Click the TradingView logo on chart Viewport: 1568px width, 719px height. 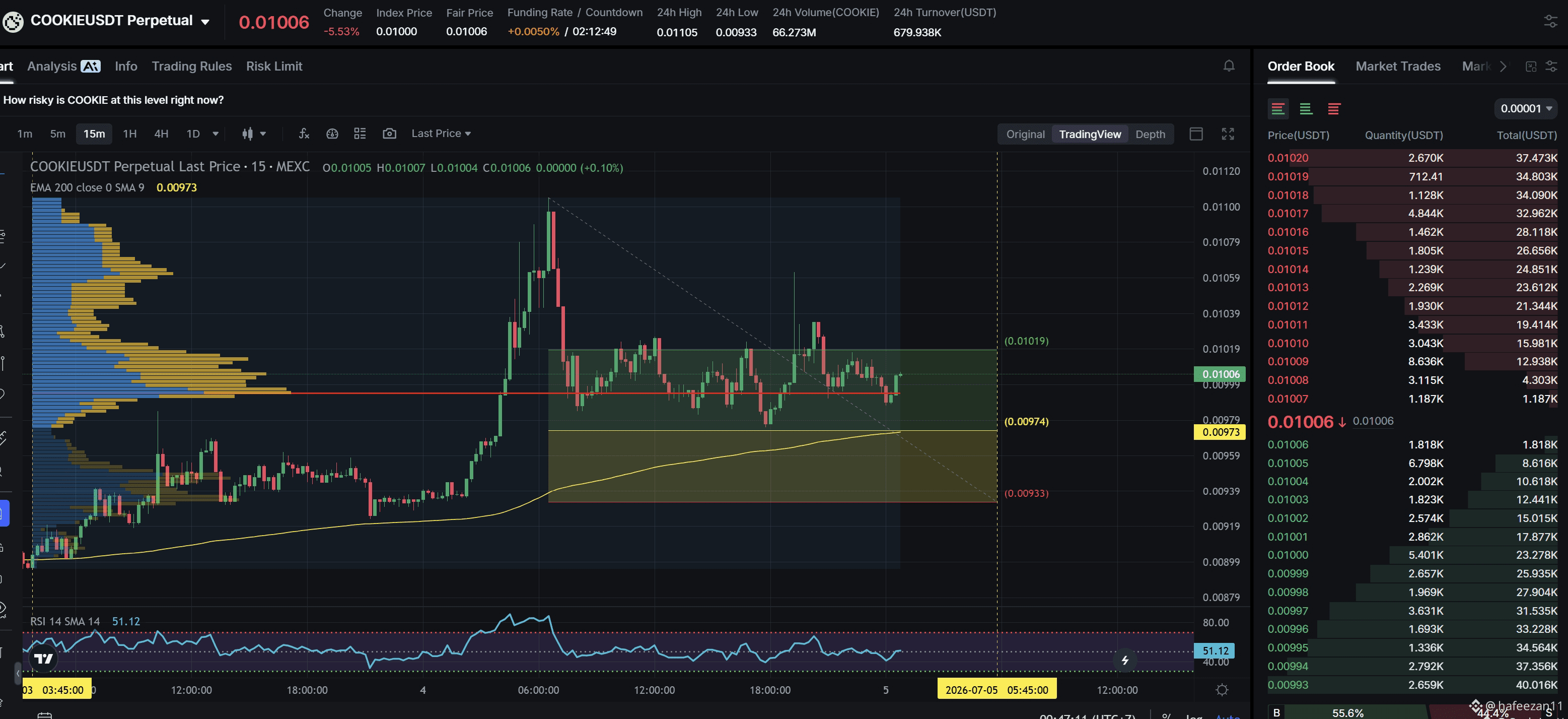[x=43, y=659]
